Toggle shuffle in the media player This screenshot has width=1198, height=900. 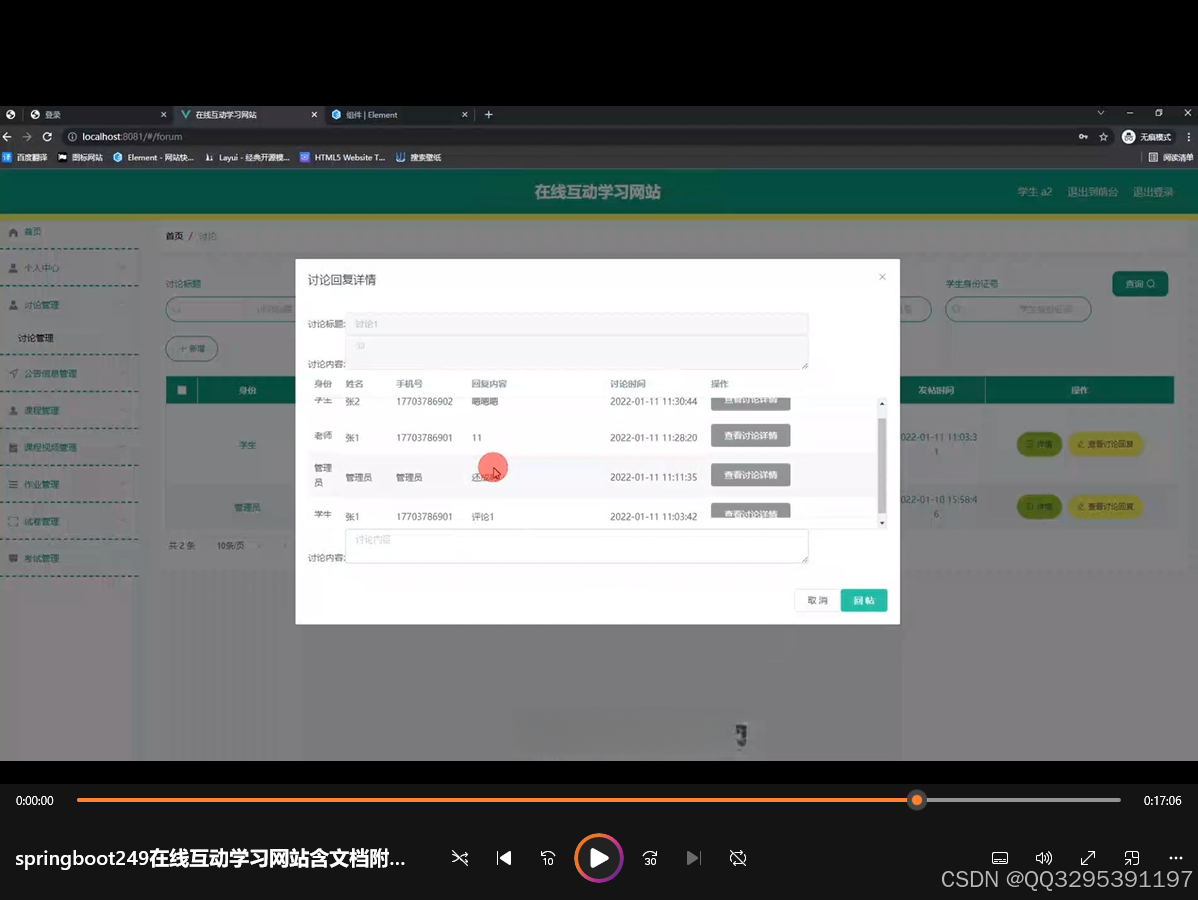(x=459, y=858)
